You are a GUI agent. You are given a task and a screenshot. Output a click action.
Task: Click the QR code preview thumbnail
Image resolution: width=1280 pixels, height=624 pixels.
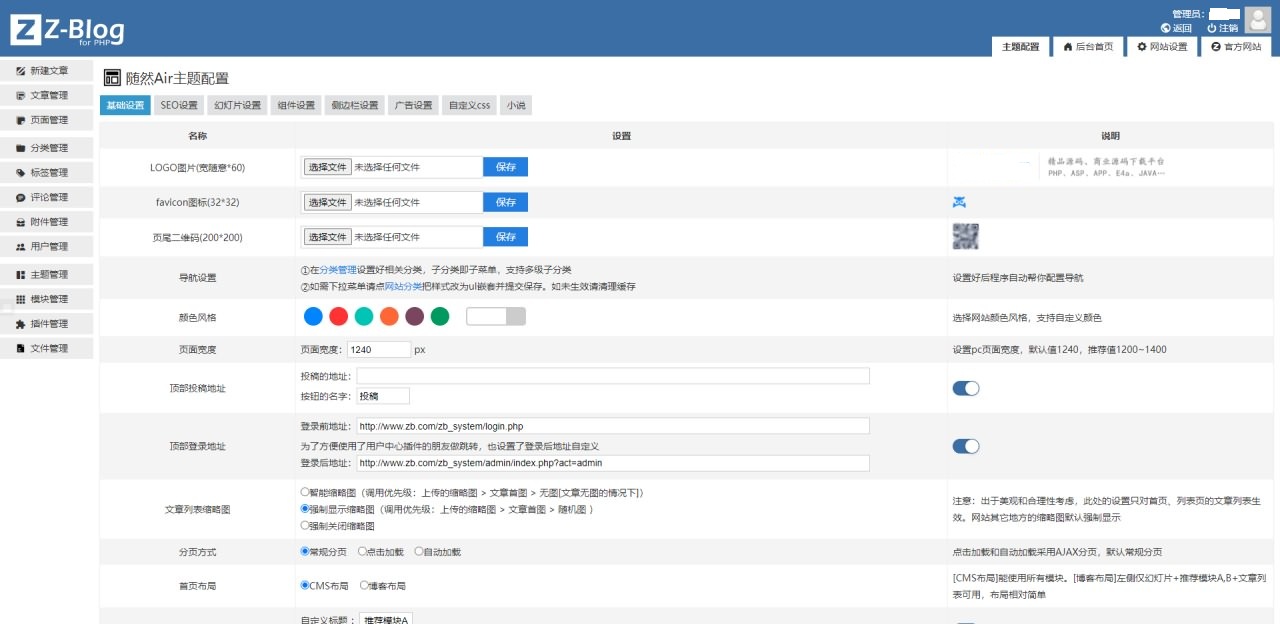tap(965, 236)
